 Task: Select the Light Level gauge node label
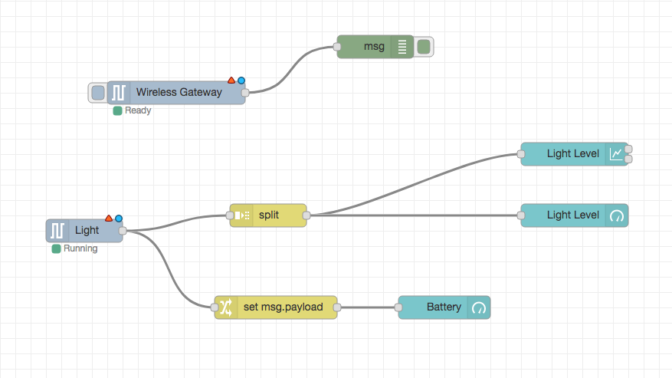(x=573, y=215)
